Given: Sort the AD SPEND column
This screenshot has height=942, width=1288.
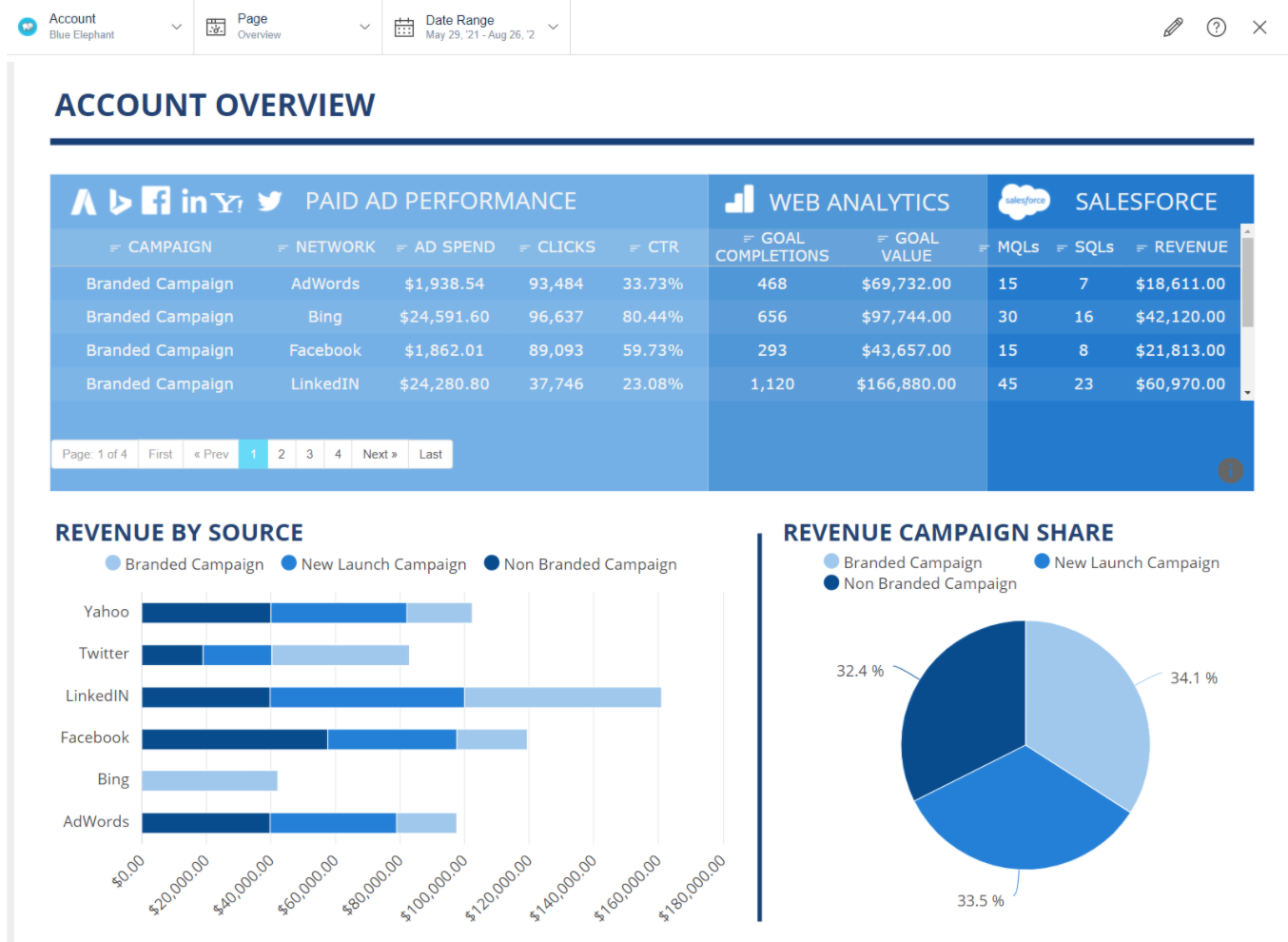Looking at the screenshot, I should coord(402,246).
